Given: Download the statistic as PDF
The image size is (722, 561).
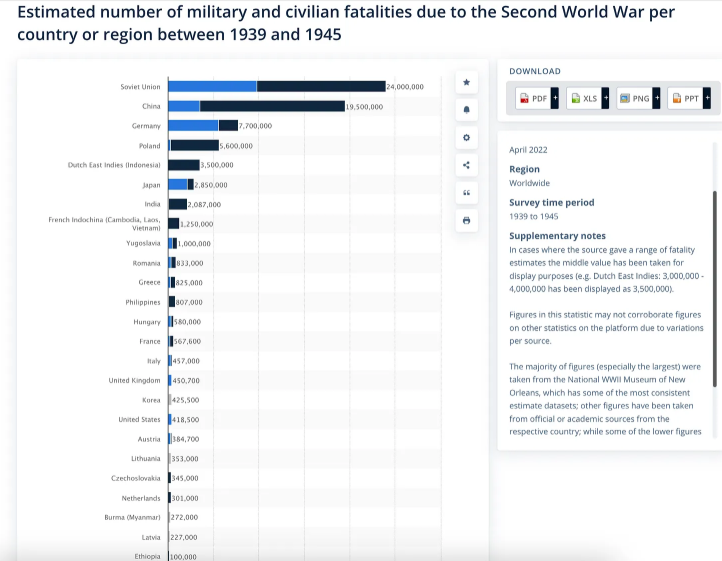Looking at the screenshot, I should (x=532, y=98).
